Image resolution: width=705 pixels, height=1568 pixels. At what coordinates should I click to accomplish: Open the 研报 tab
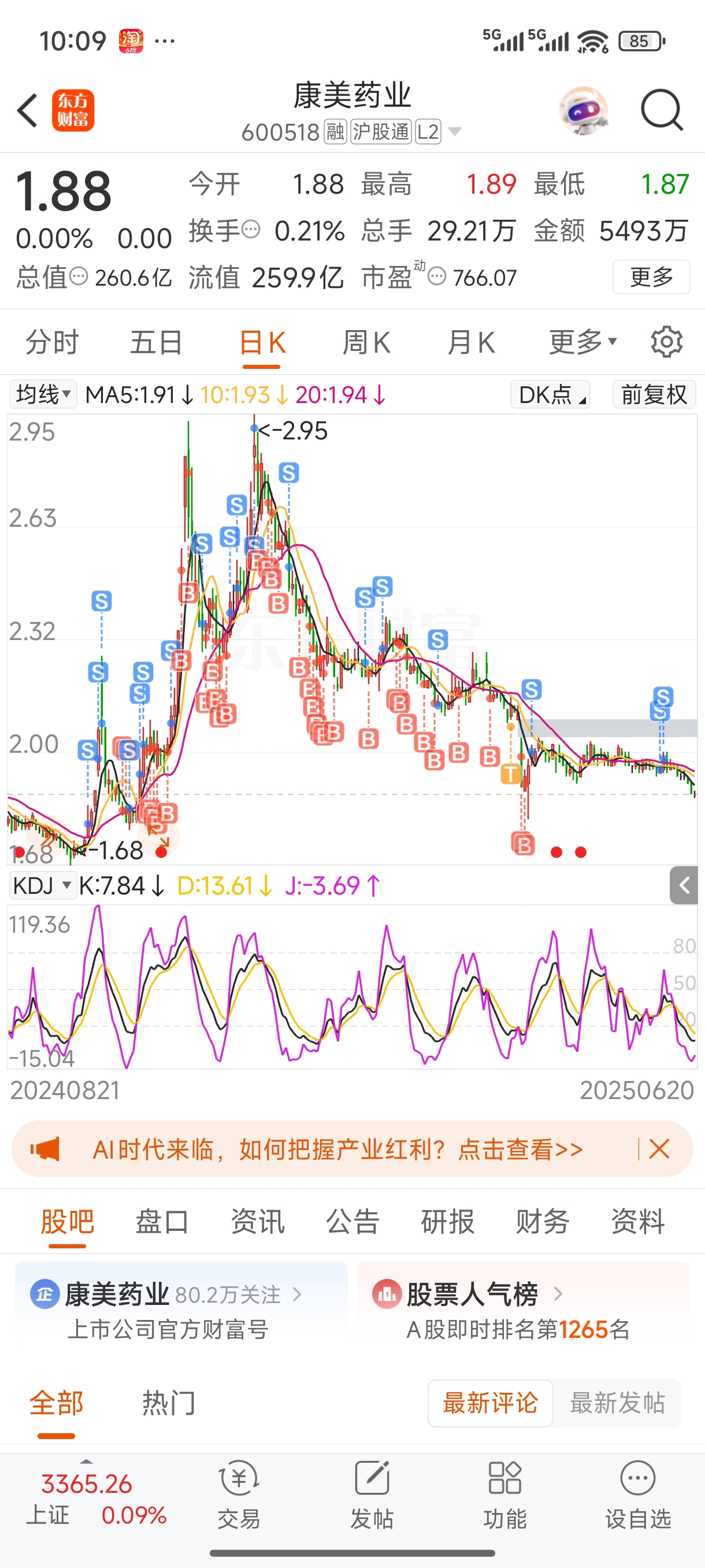(x=448, y=1222)
